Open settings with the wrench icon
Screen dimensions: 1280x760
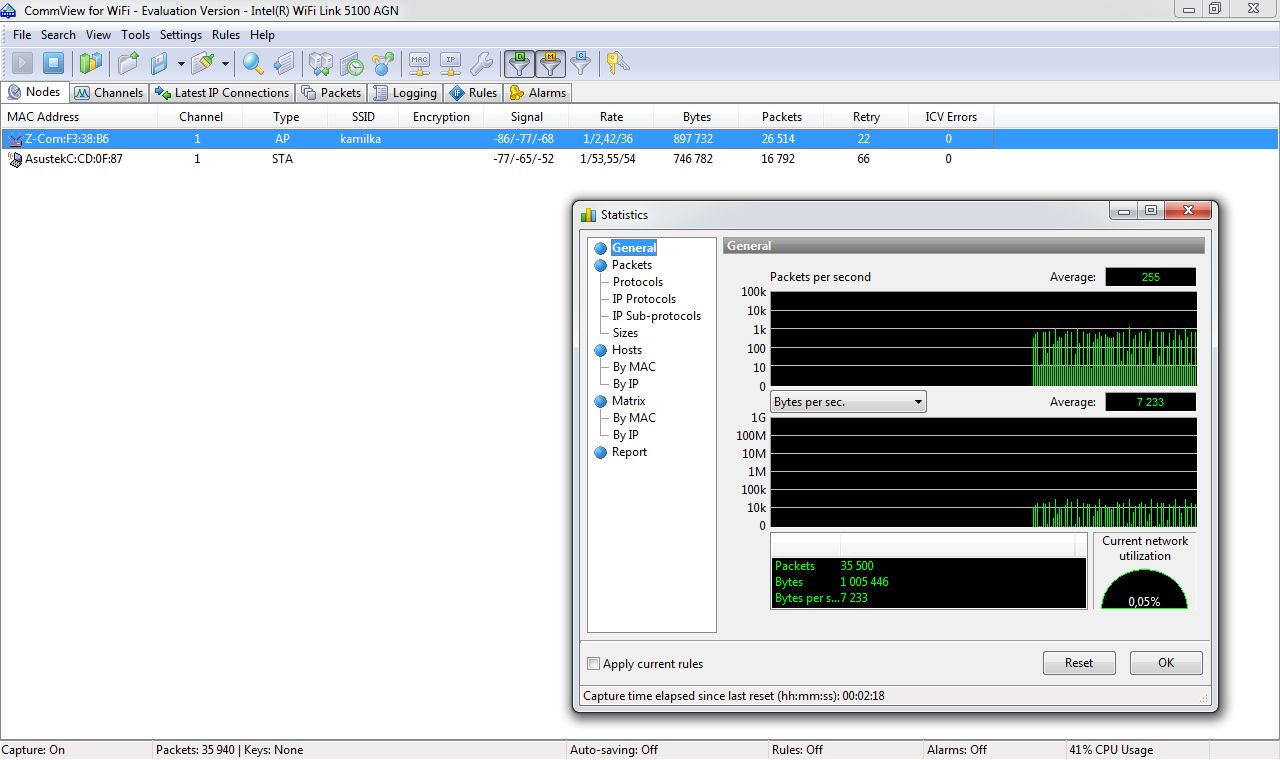[x=482, y=64]
